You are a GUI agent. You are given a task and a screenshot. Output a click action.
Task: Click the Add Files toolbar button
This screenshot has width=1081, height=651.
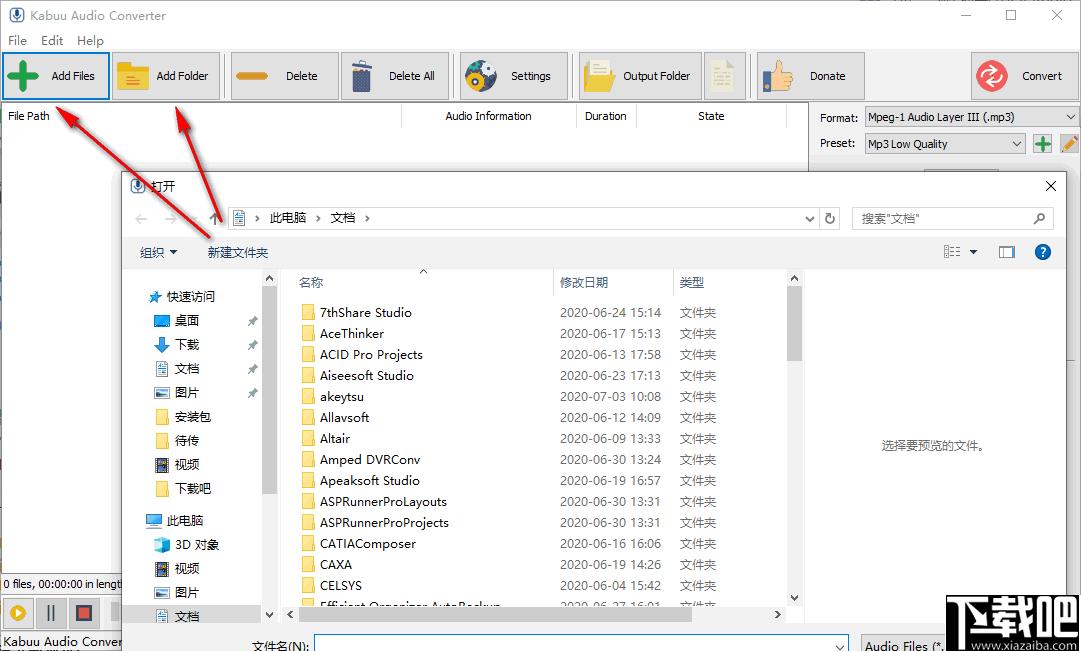(56, 76)
